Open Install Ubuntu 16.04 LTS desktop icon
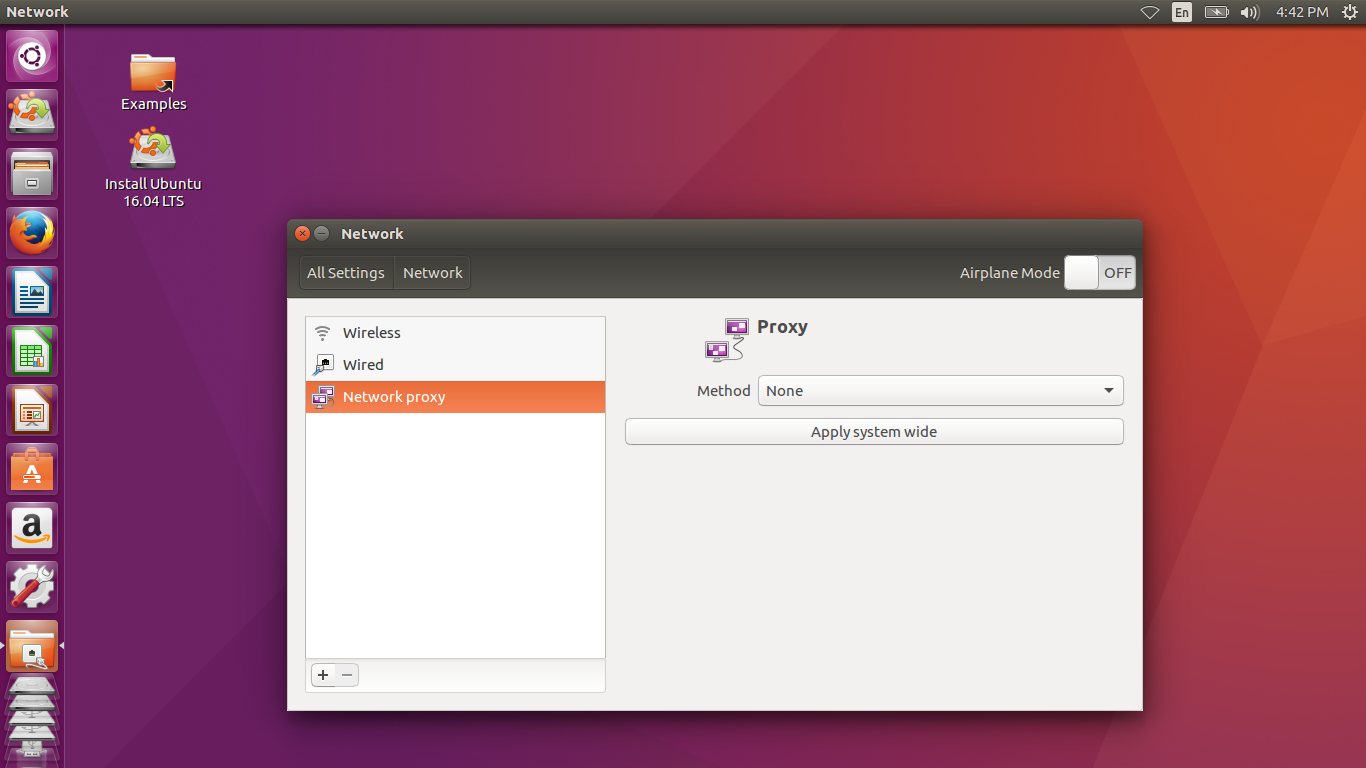The image size is (1366, 768). (x=153, y=168)
